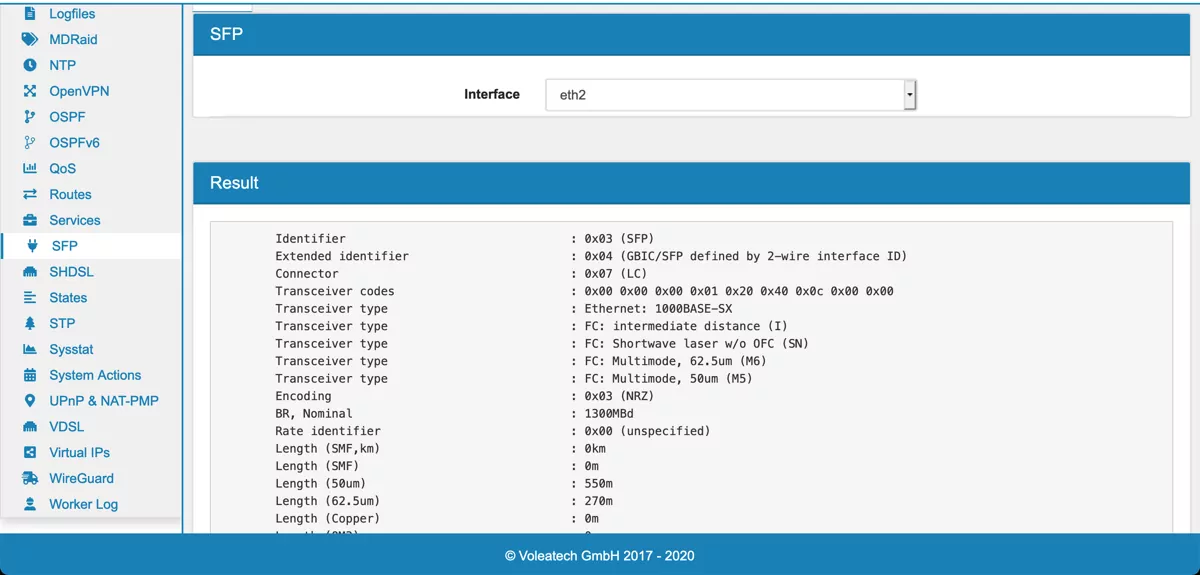Click the WireGuard shield icon
Image resolution: width=1200 pixels, height=575 pixels.
30,478
